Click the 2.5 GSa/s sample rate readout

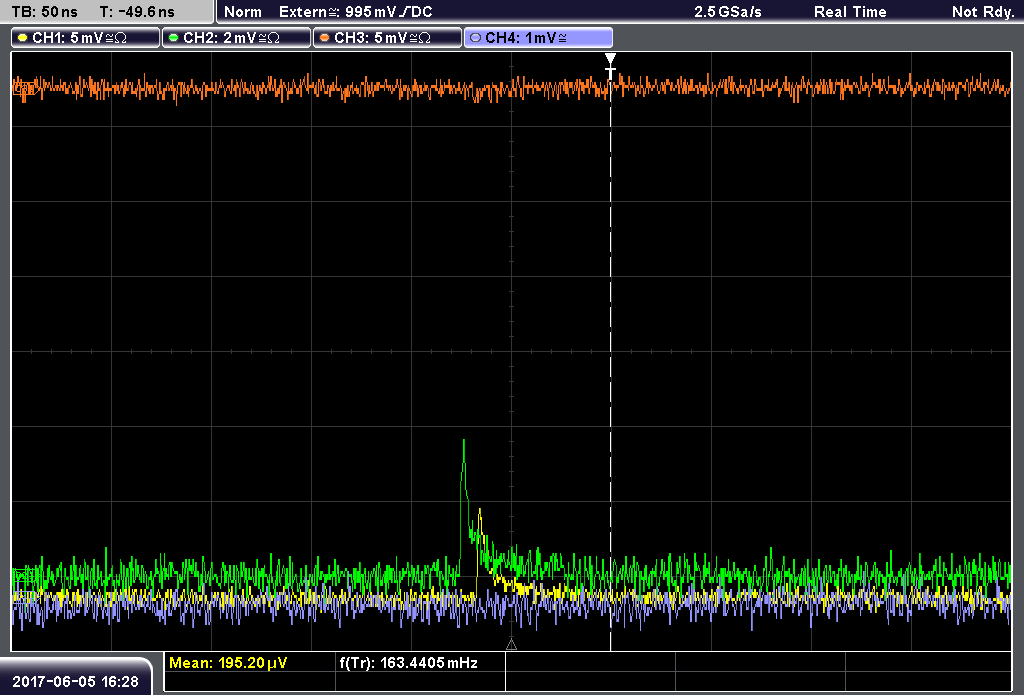pyautogui.click(x=728, y=12)
